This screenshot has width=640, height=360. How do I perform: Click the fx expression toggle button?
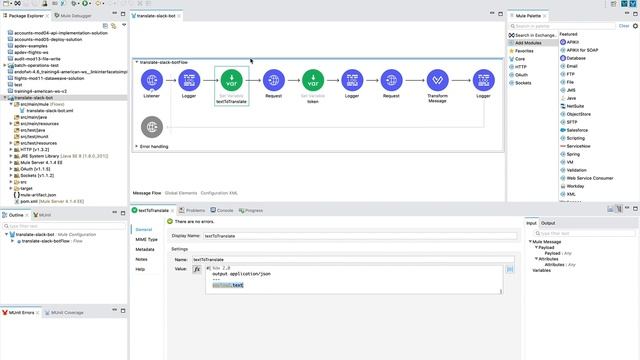pyautogui.click(x=197, y=269)
